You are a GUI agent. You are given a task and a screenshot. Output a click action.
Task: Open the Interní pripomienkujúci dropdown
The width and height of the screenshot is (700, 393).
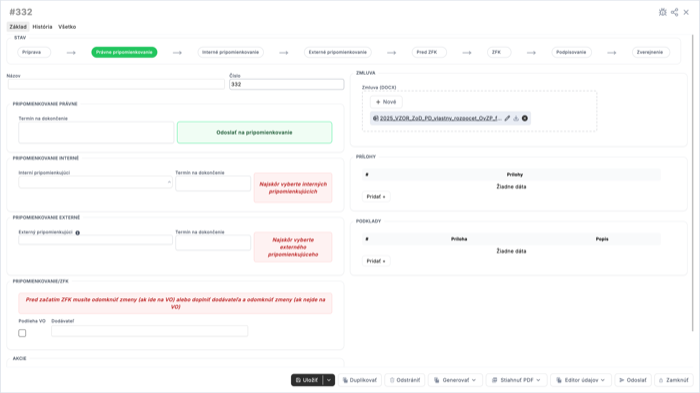pos(95,182)
